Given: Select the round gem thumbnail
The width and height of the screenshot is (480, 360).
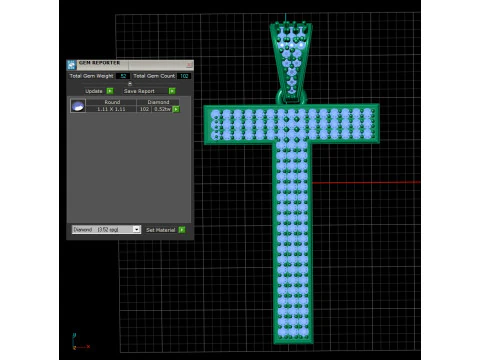Looking at the screenshot, I should [78, 106].
